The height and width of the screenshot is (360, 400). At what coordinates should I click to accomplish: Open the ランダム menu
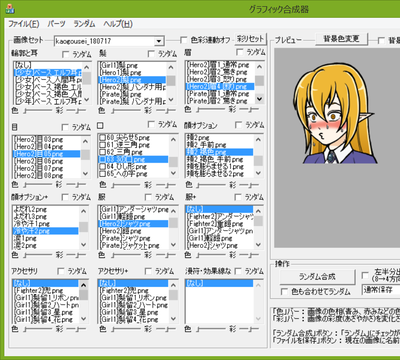(x=84, y=24)
